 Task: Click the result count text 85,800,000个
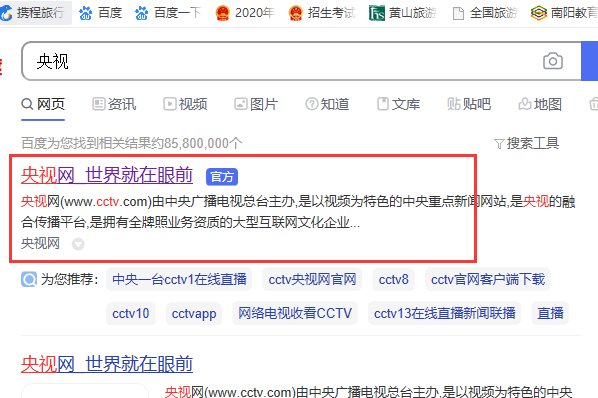click(x=203, y=143)
